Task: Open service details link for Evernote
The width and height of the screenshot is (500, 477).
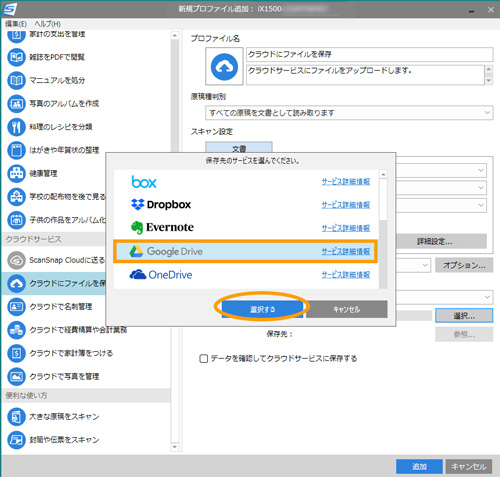Action: click(346, 228)
